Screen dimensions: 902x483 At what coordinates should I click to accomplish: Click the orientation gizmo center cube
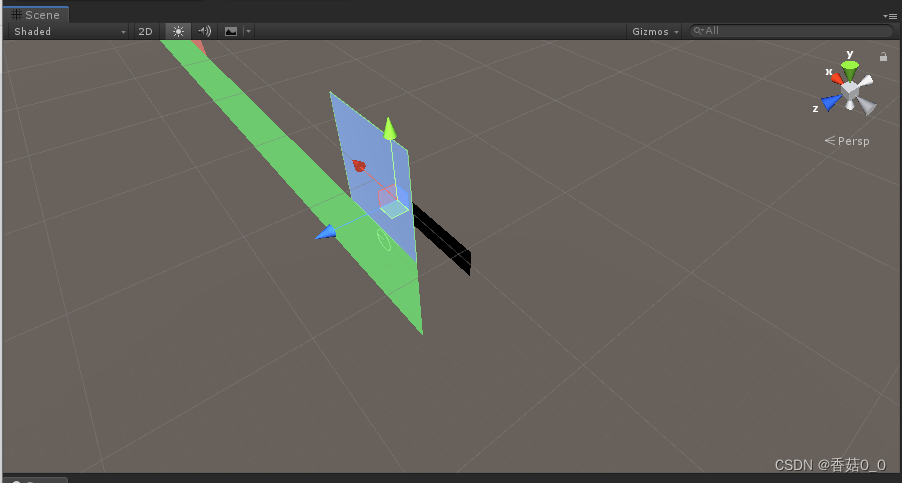pos(850,91)
